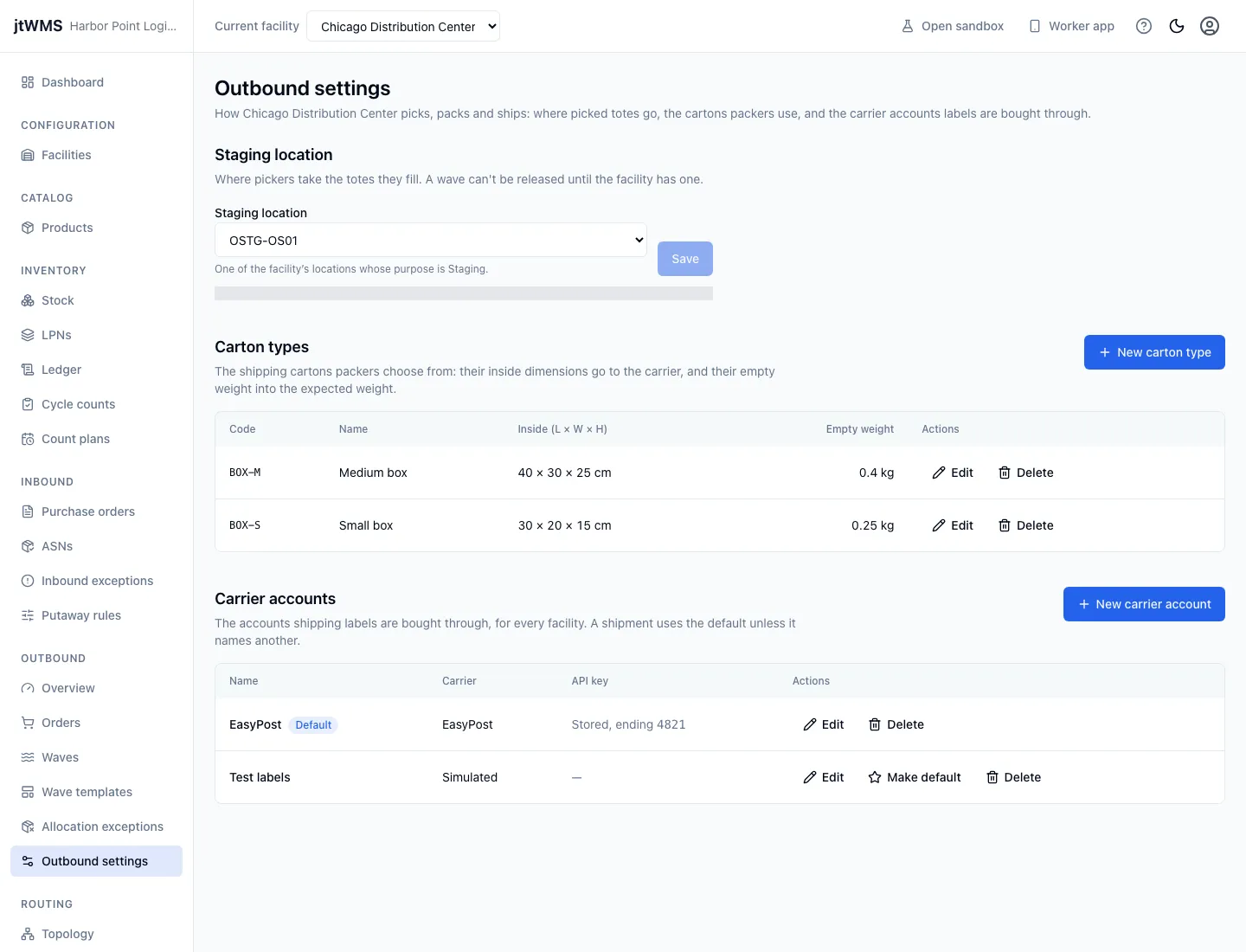Click the BOX-M code cell

(245, 473)
